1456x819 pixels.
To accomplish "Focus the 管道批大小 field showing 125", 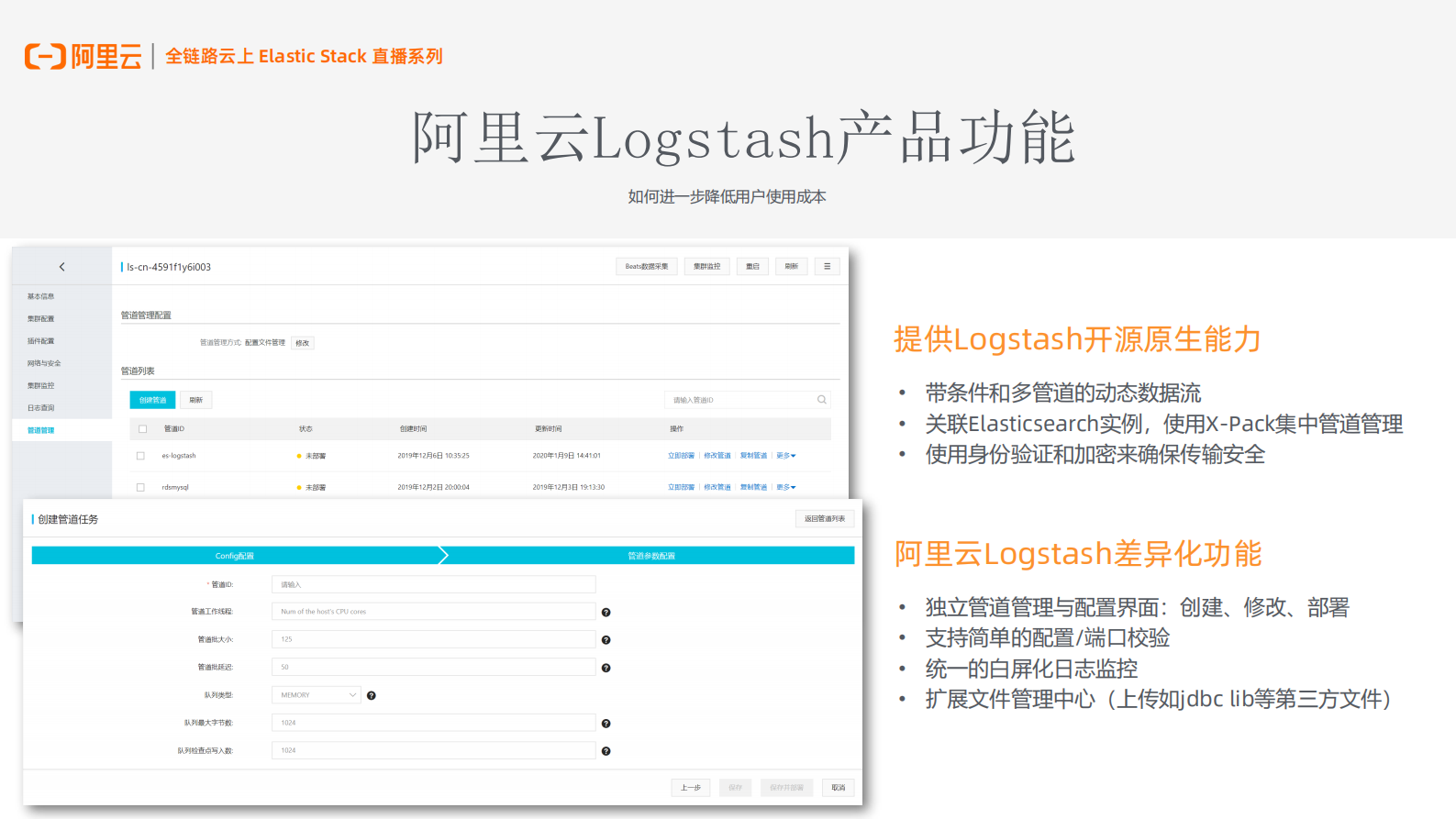I will (433, 639).
